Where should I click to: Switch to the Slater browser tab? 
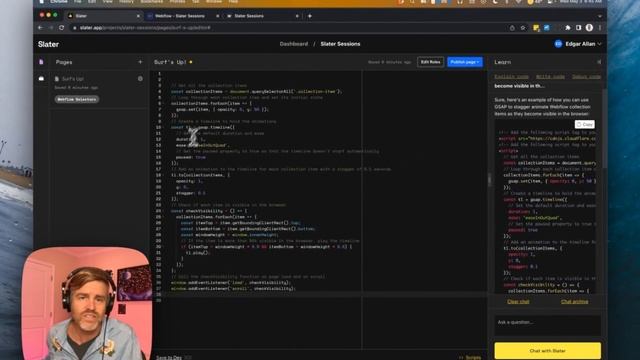click(x=104, y=16)
